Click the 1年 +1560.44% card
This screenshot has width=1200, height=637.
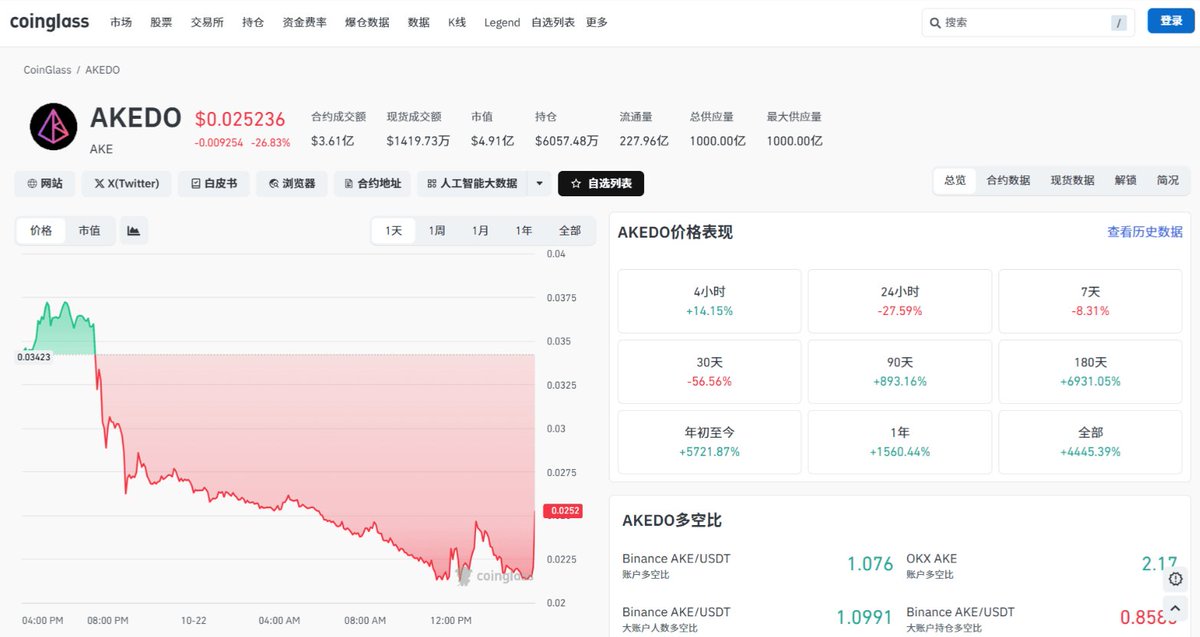click(900, 442)
